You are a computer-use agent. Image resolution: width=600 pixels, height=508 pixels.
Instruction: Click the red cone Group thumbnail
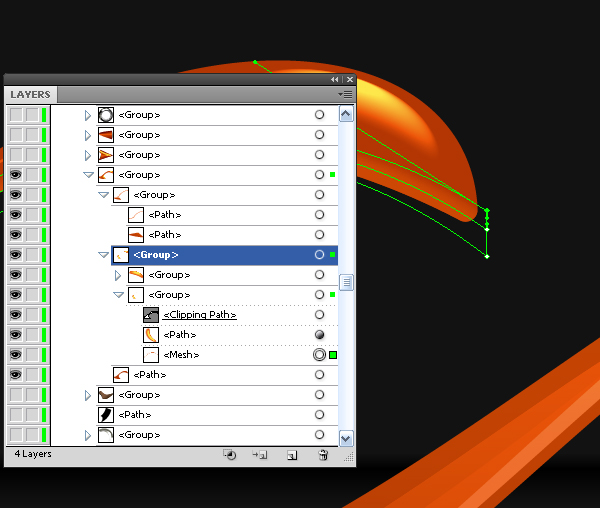click(x=106, y=135)
